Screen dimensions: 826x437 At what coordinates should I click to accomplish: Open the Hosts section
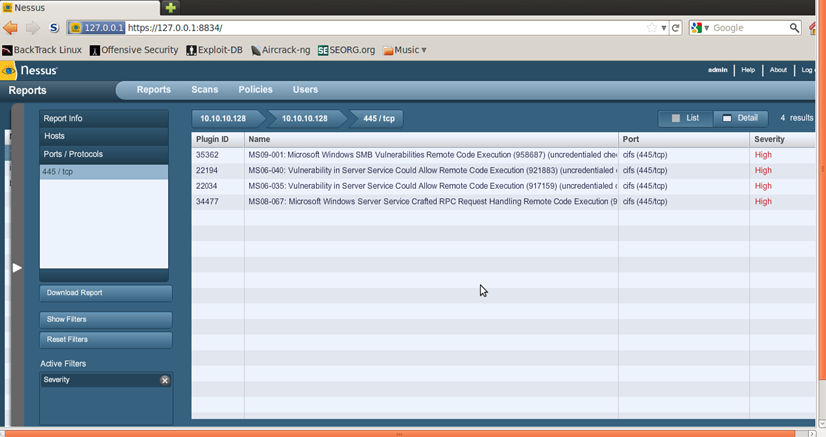pos(104,136)
